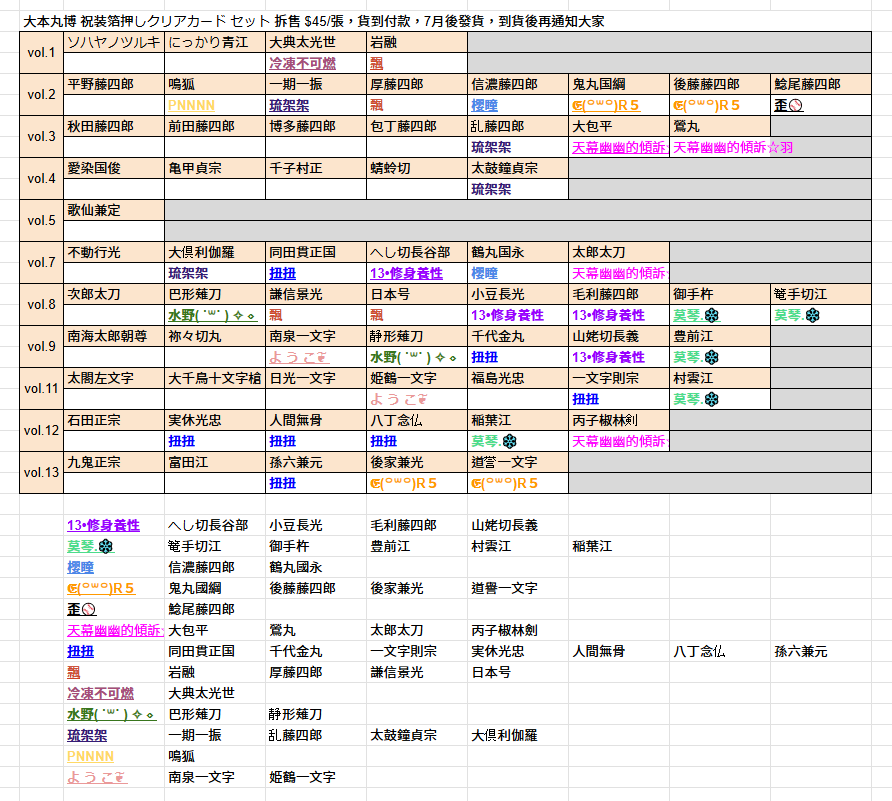The width and height of the screenshot is (892, 801).
Task: Click the 石田正宗 cell
Action: (x=114, y=420)
